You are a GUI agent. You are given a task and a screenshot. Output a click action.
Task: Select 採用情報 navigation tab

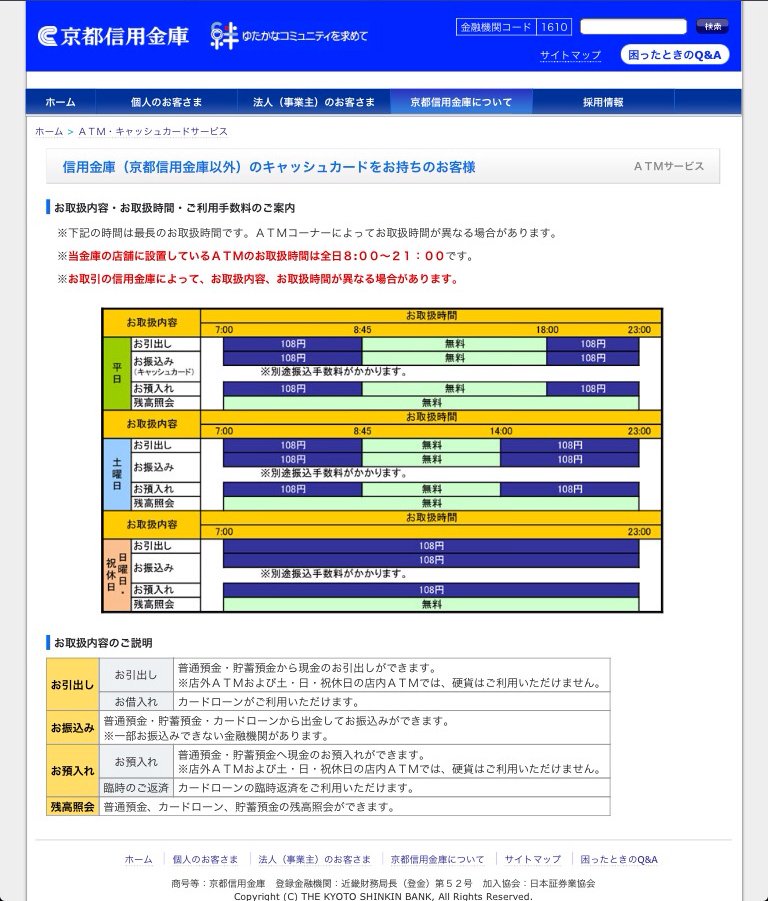603,102
